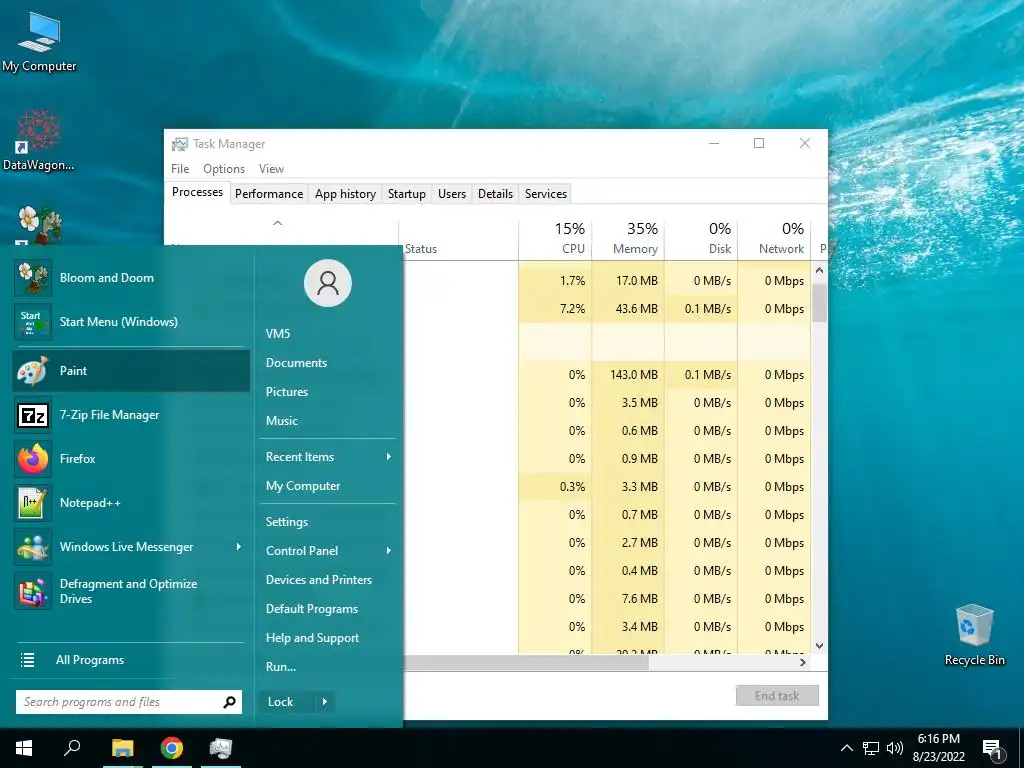Image resolution: width=1024 pixels, height=768 pixels.
Task: Open Documents from start menu
Action: tap(296, 362)
